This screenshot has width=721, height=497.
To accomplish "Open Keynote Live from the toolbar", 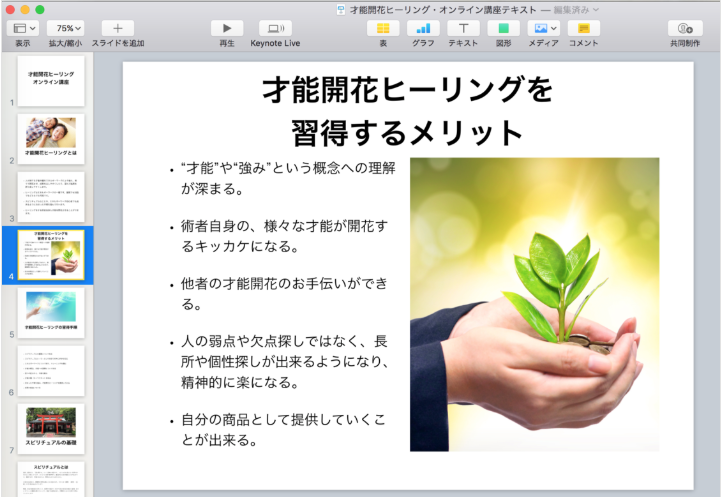I will click(x=275, y=29).
